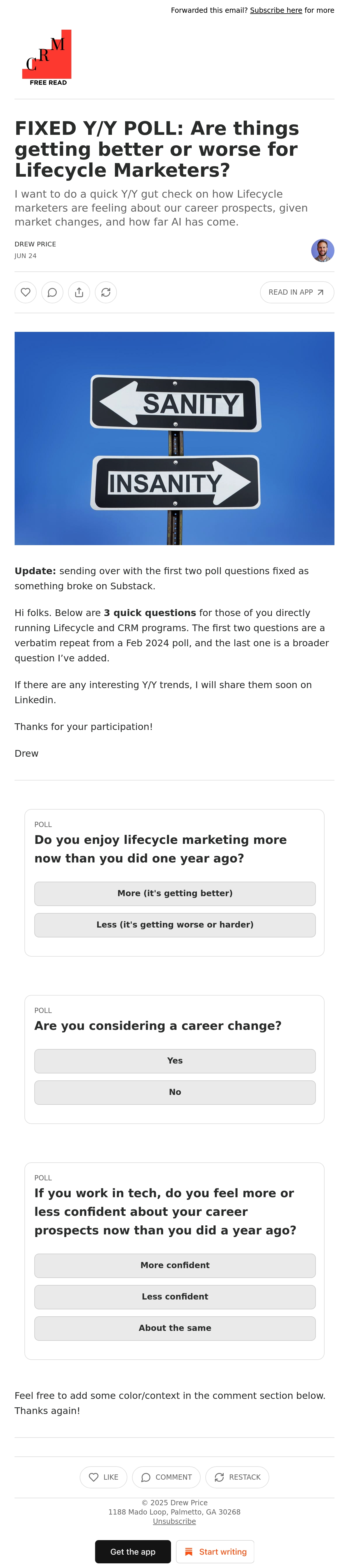Vote Less (it's getting worse or harder)
Viewport: 349px width, 1568px height.
coord(175,925)
